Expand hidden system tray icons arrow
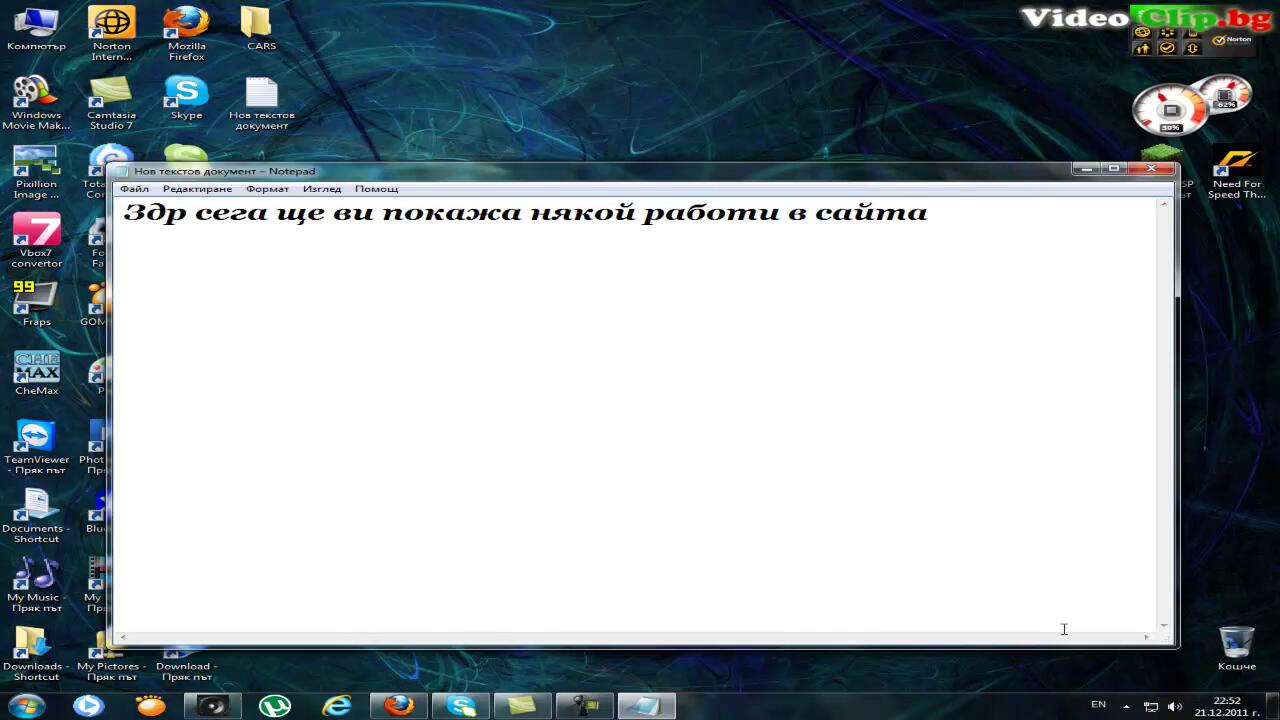Image resolution: width=1280 pixels, height=720 pixels. coord(1126,706)
